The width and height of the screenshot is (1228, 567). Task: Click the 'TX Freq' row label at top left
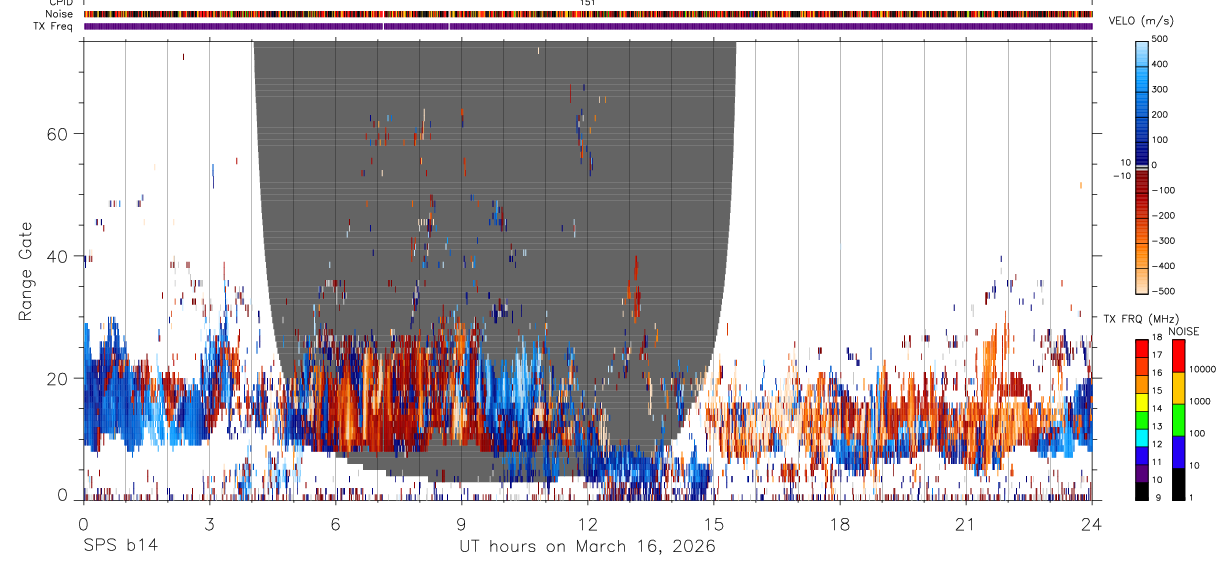coord(54,26)
